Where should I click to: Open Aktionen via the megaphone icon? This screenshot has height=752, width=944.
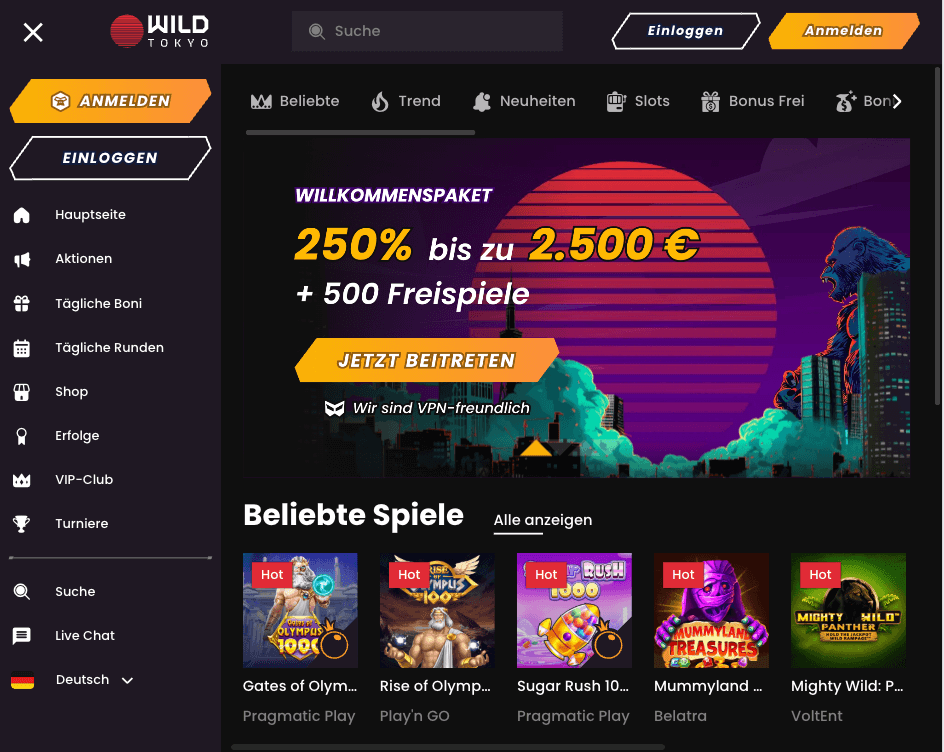(22, 259)
